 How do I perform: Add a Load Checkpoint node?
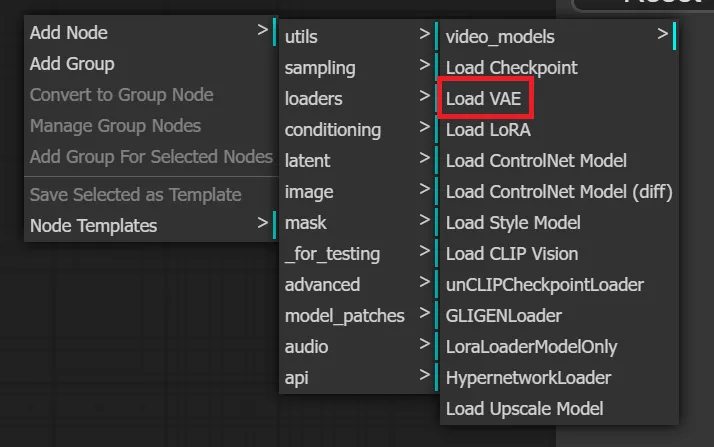[556, 68]
